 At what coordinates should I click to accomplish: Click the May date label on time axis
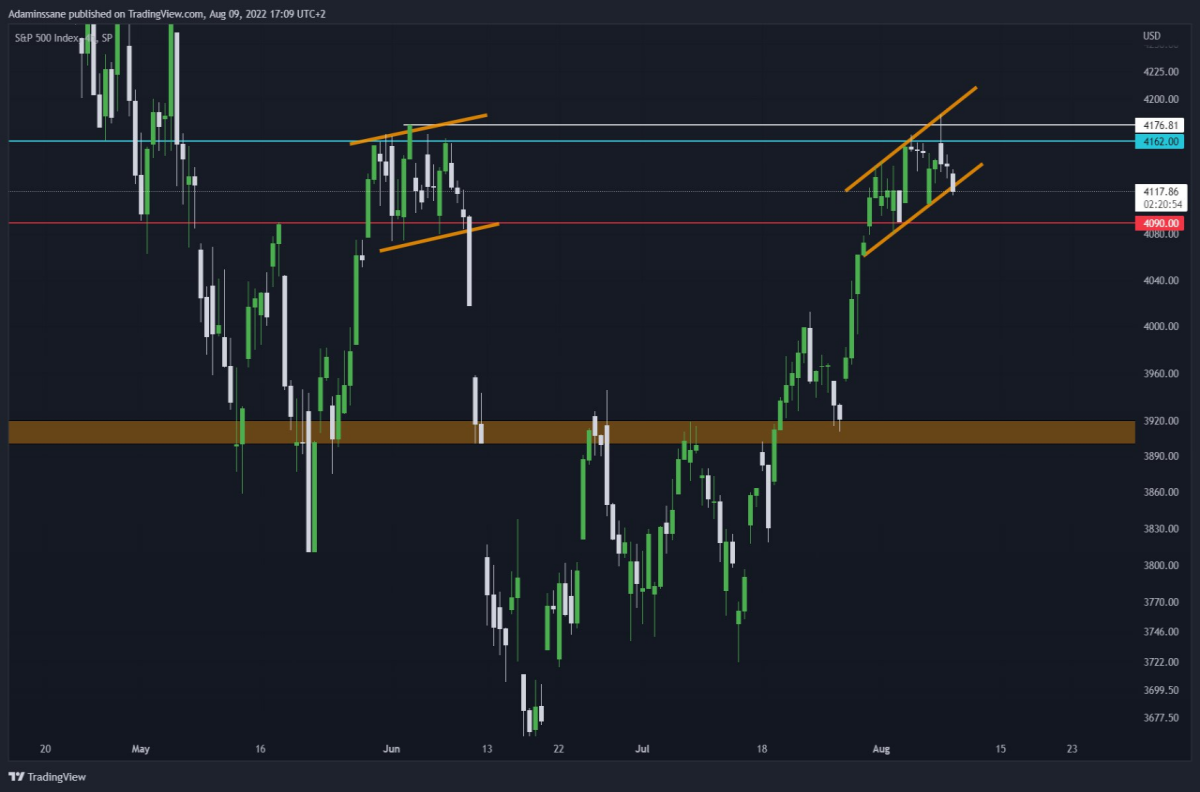(x=140, y=748)
